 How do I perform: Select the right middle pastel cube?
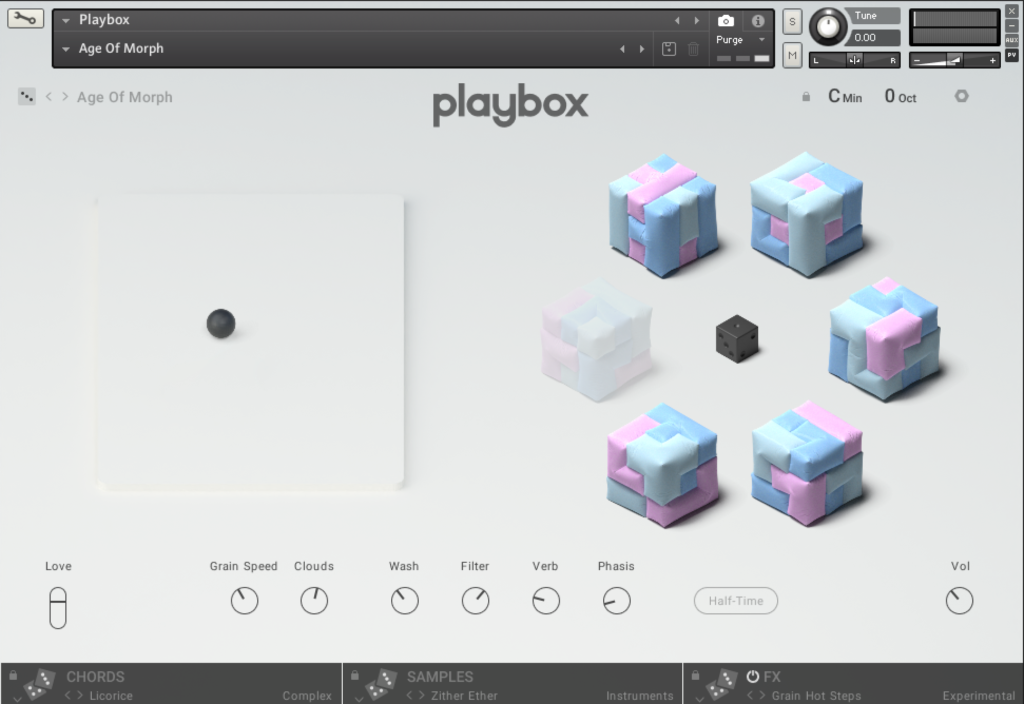pos(885,338)
